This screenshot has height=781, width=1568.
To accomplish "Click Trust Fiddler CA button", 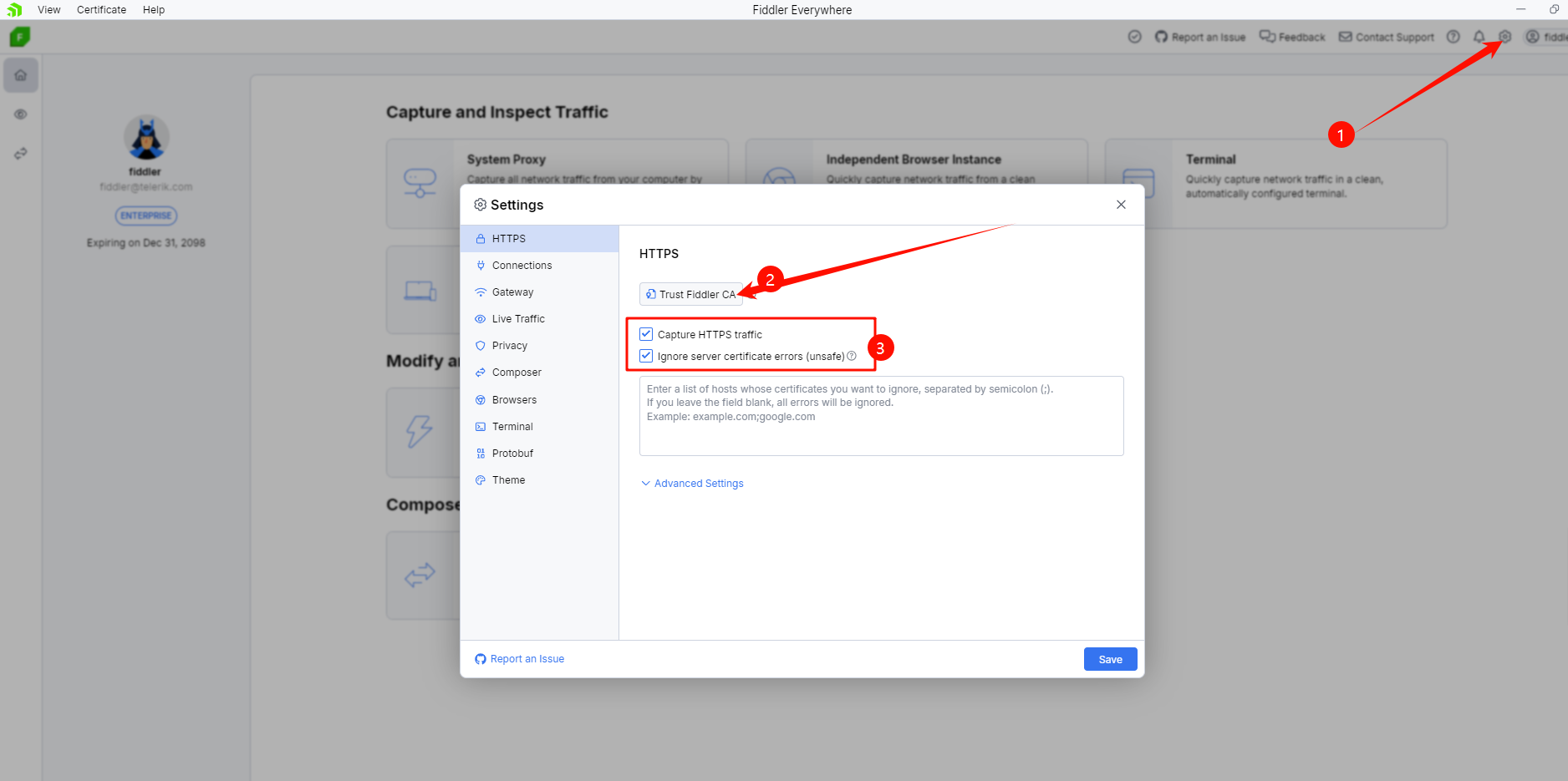I will (691, 294).
